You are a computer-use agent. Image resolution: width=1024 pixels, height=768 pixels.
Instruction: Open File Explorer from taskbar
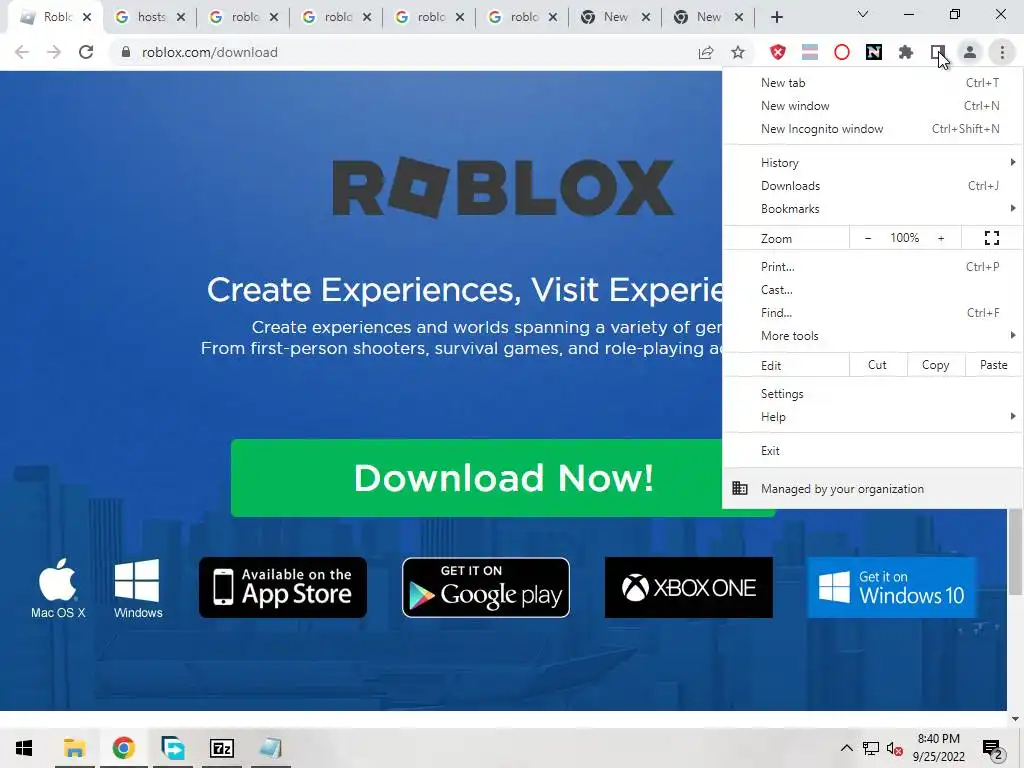74,748
